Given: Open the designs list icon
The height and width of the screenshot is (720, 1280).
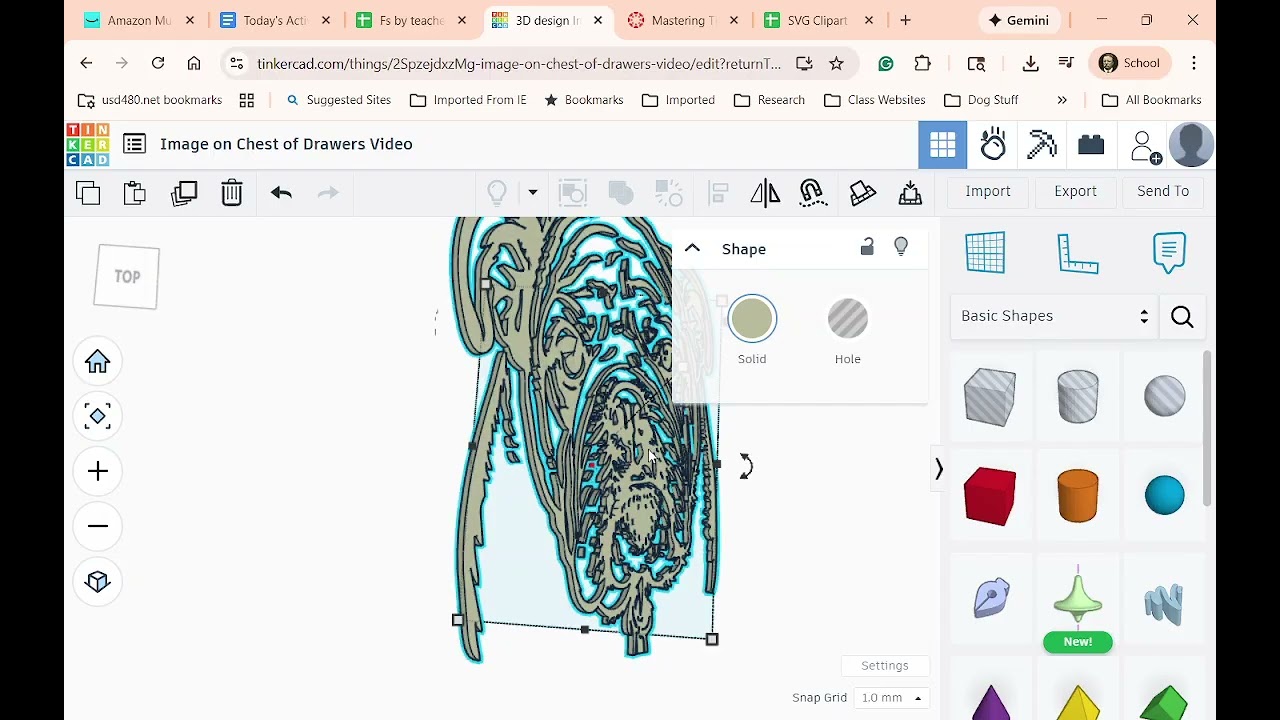Looking at the screenshot, I should tap(135, 144).
